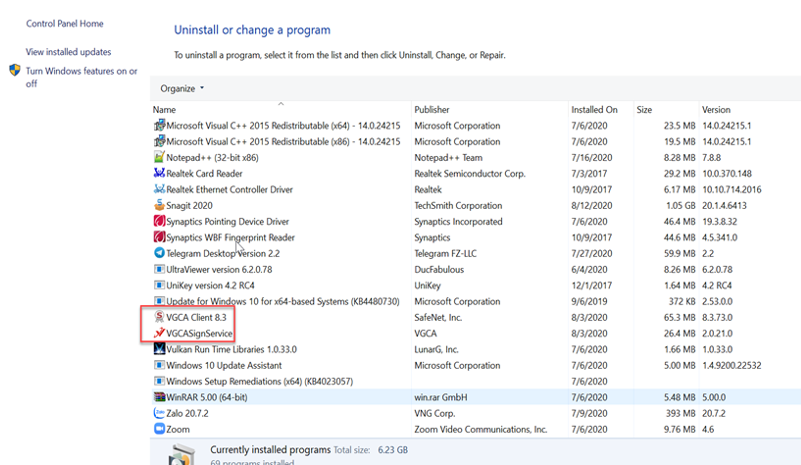Click the 372 KB size value
Viewport: 801px width, 465px height.
point(682,301)
